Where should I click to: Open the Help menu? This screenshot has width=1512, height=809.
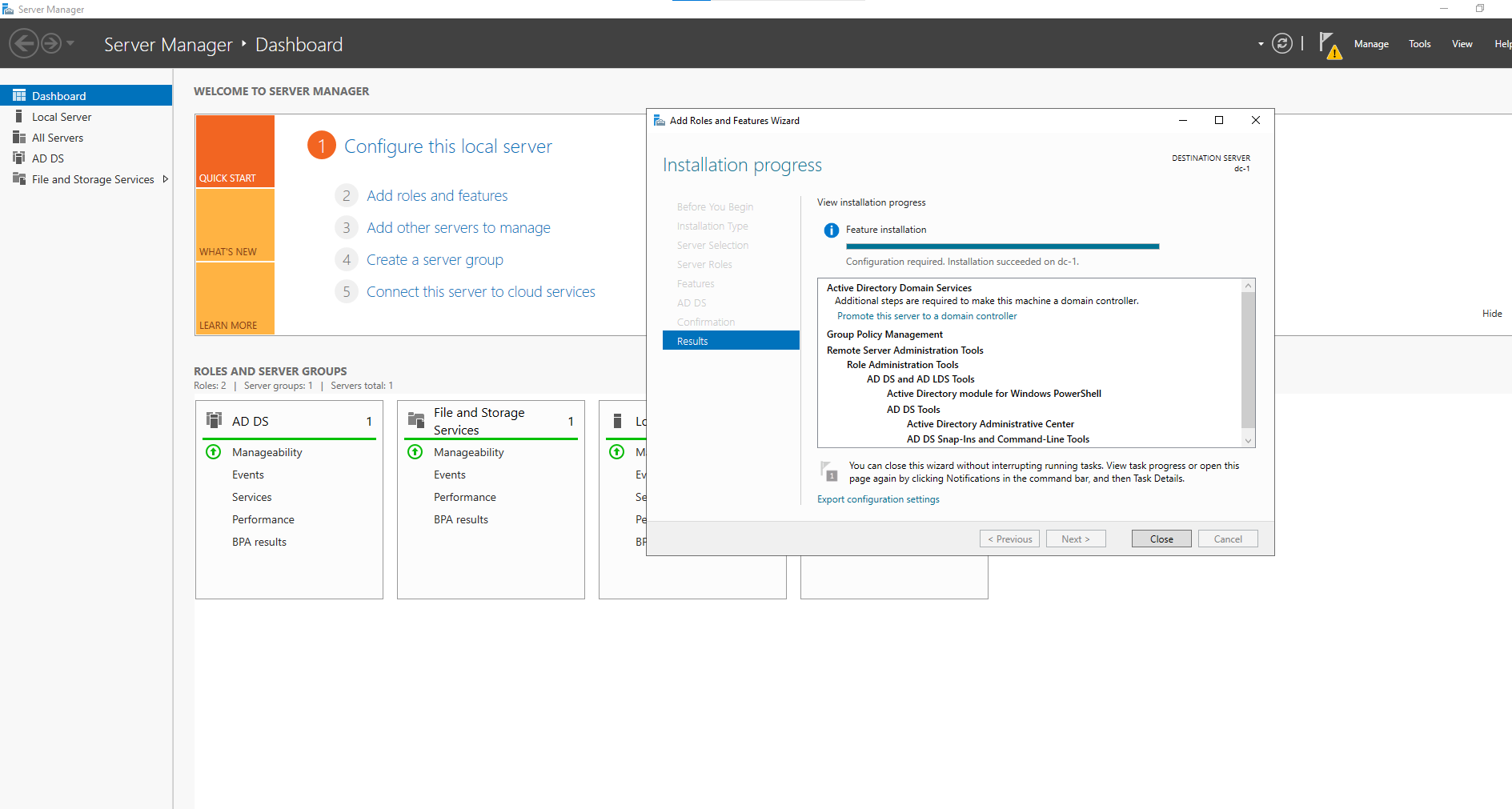click(x=1502, y=44)
